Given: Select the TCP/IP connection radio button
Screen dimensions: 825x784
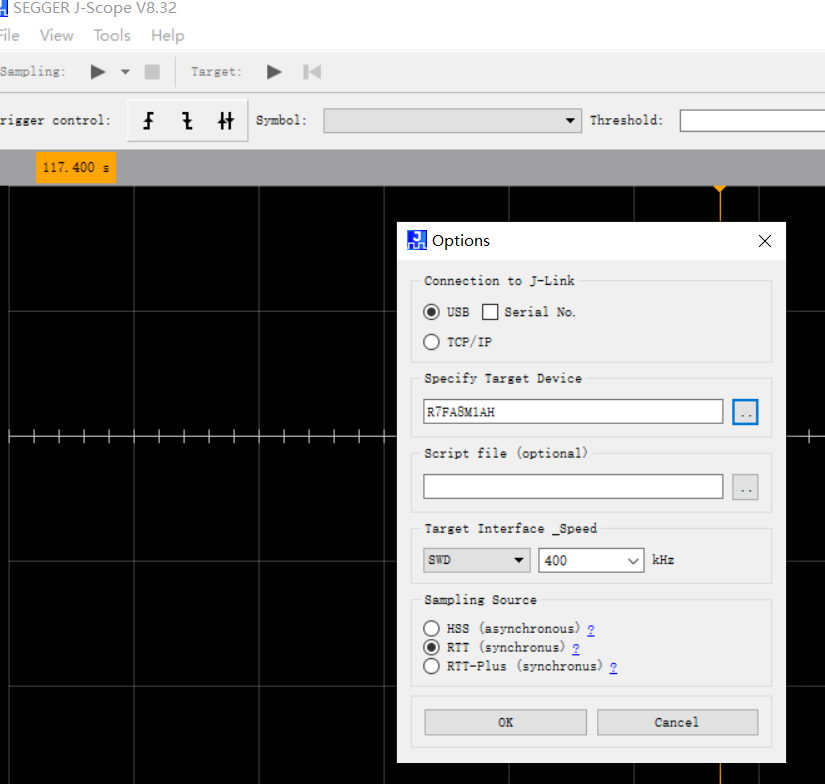Looking at the screenshot, I should tap(431, 342).
